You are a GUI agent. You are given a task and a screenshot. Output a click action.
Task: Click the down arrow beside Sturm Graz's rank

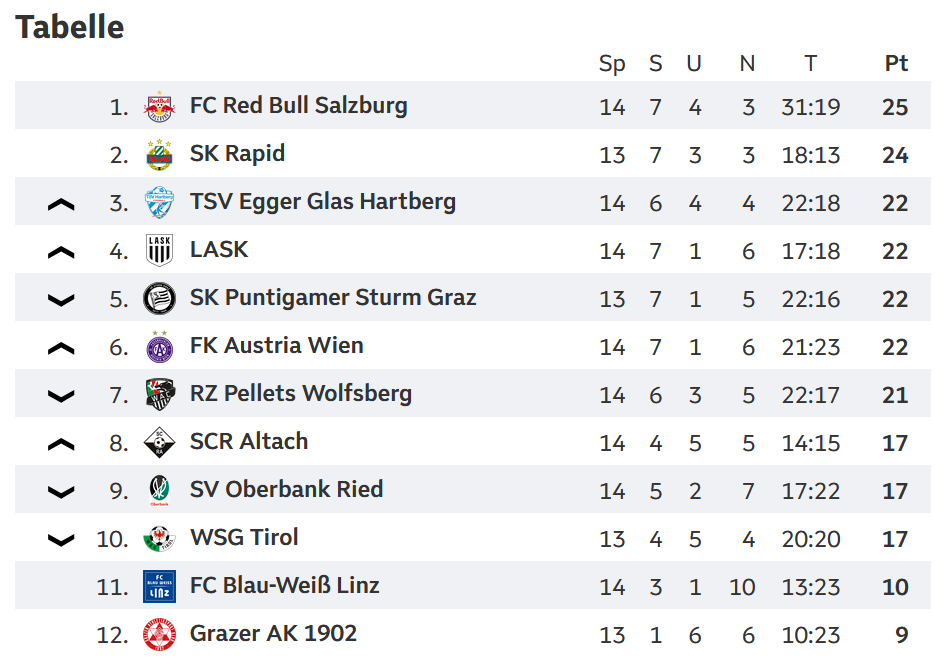coord(61,300)
